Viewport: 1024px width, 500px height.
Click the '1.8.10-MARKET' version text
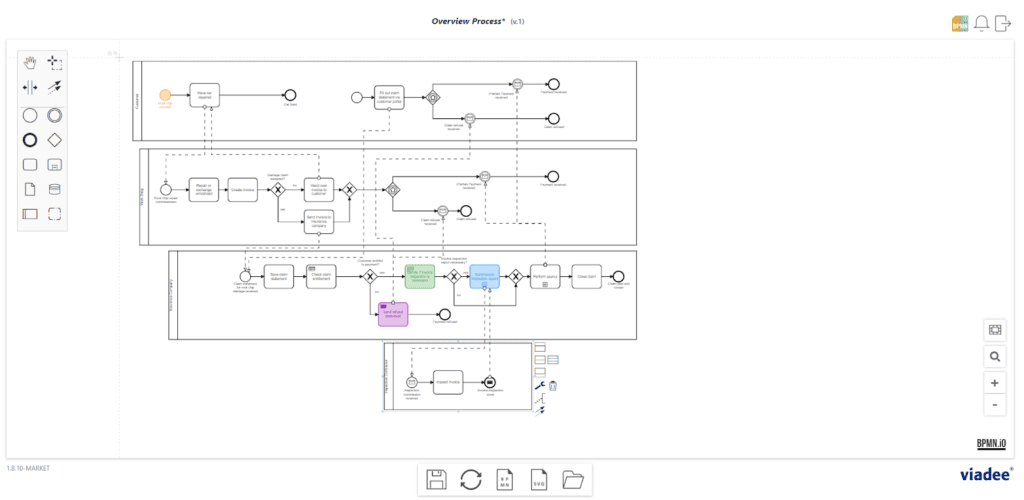pyautogui.click(x=28, y=469)
